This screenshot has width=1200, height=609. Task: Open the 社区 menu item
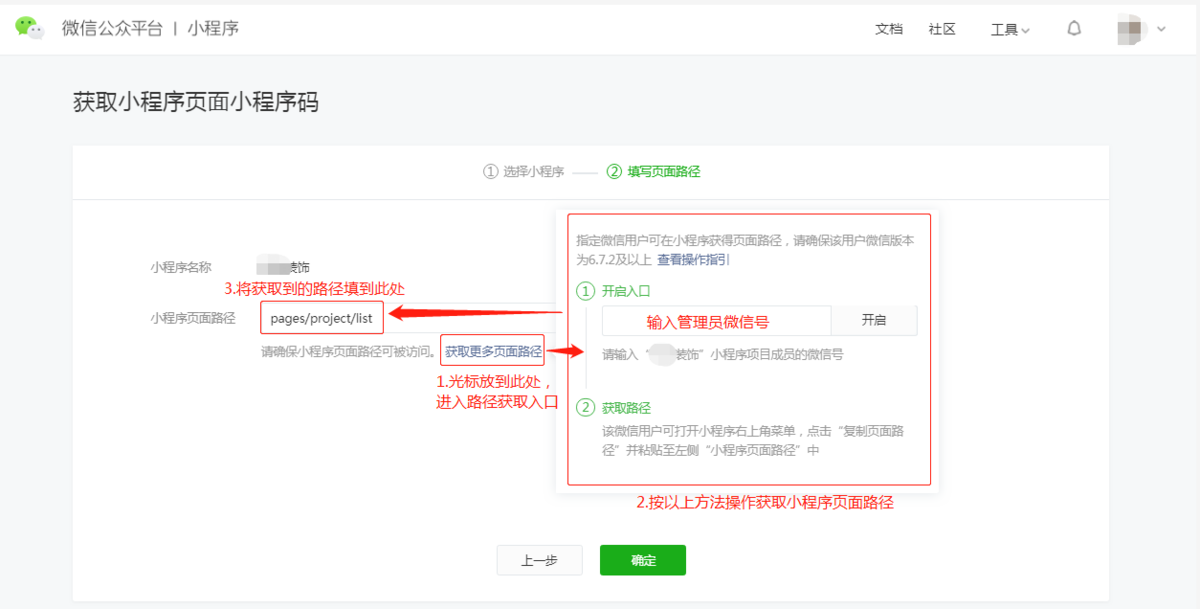point(942,29)
